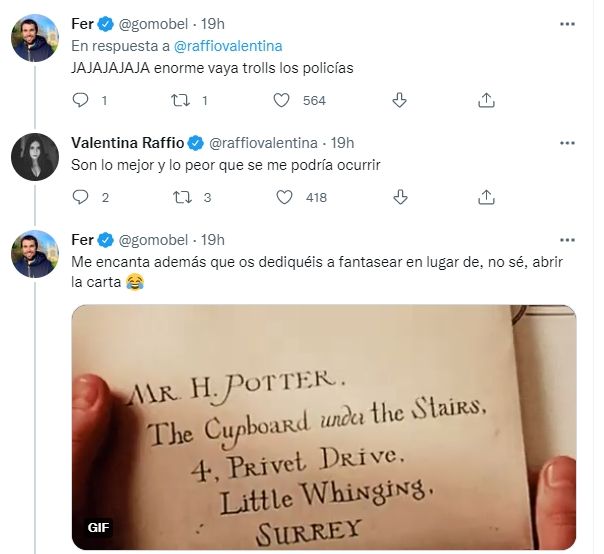Open the 19h timestamp on Valentina's tweet
This screenshot has height=554, width=604.
(x=343, y=143)
